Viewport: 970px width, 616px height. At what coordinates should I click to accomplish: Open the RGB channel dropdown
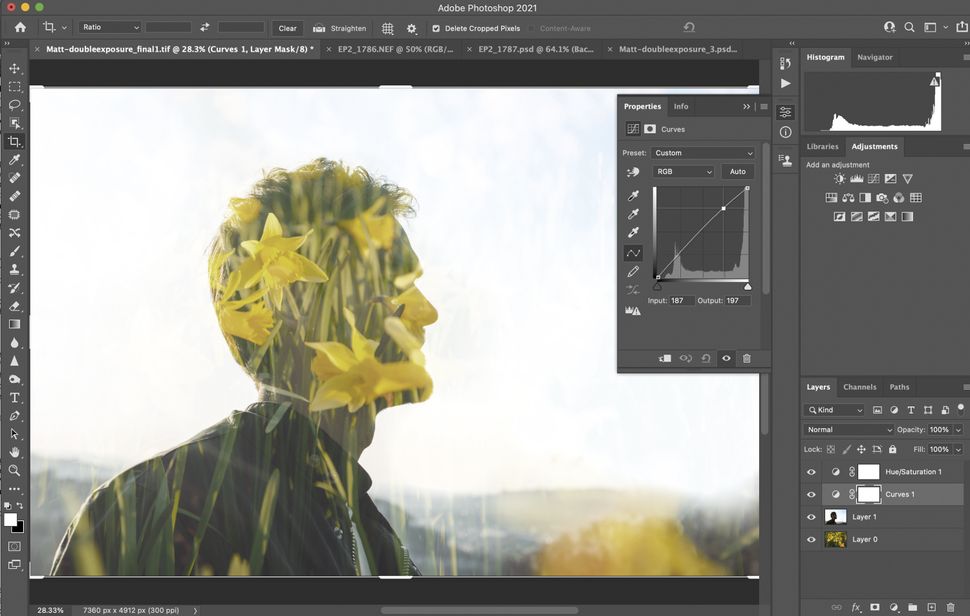(683, 171)
